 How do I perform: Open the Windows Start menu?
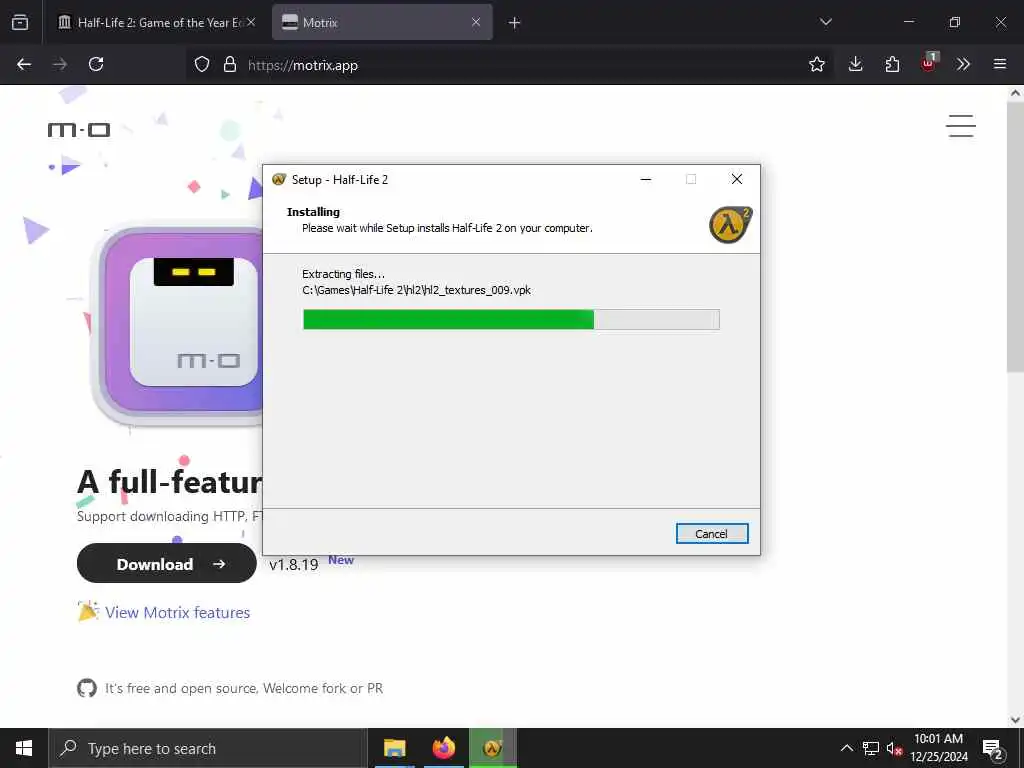[24, 748]
